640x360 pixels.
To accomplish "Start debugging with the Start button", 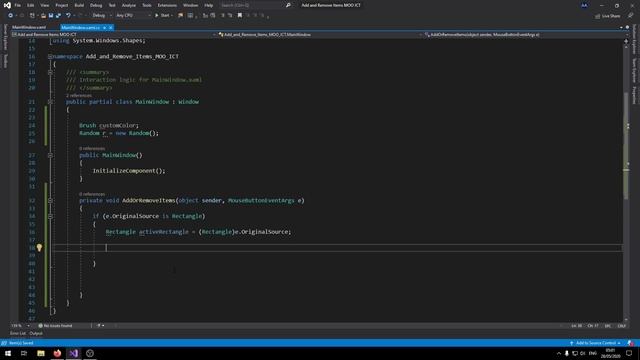I will click(x=162, y=16).
